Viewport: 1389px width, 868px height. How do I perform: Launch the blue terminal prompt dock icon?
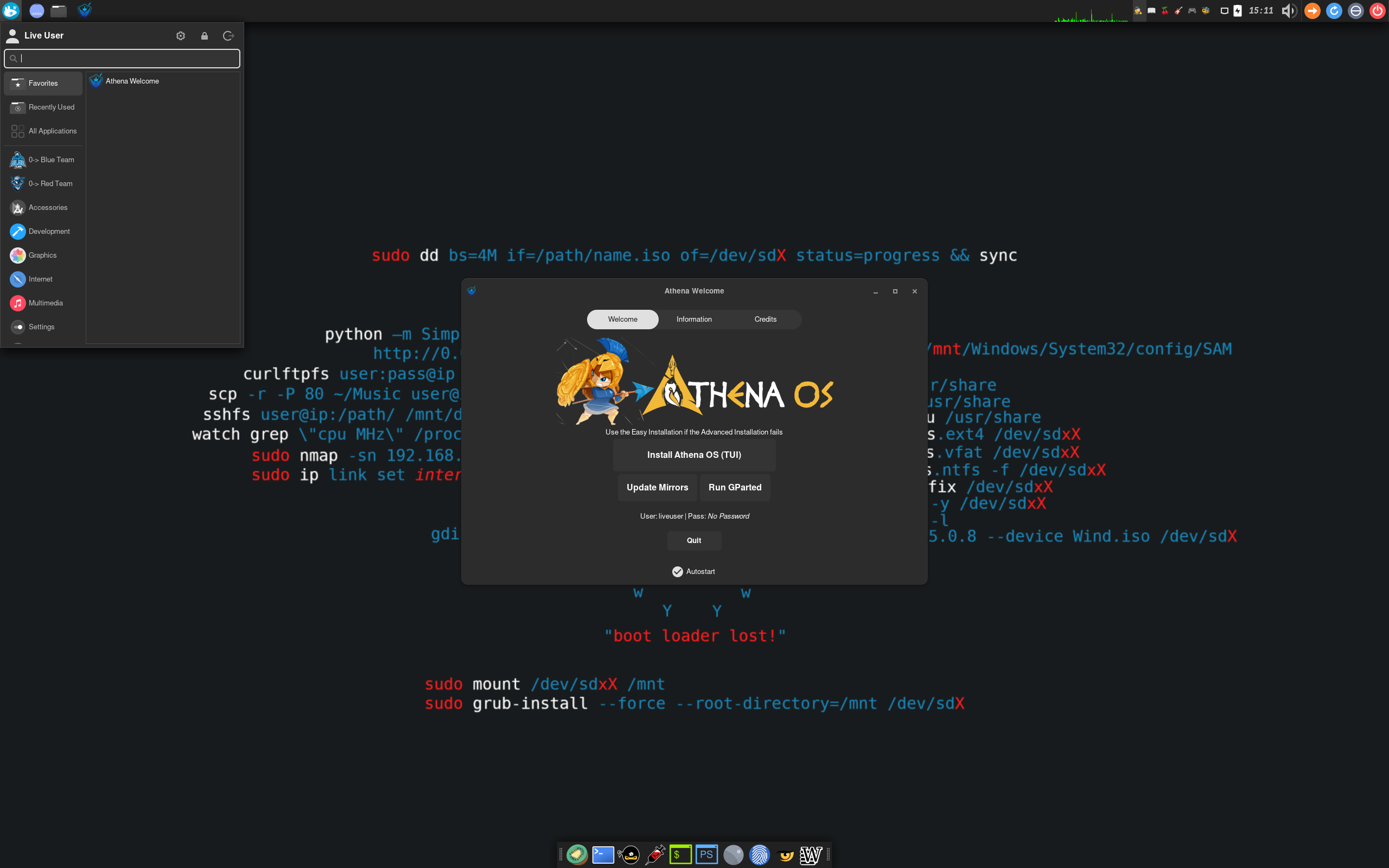(603, 854)
